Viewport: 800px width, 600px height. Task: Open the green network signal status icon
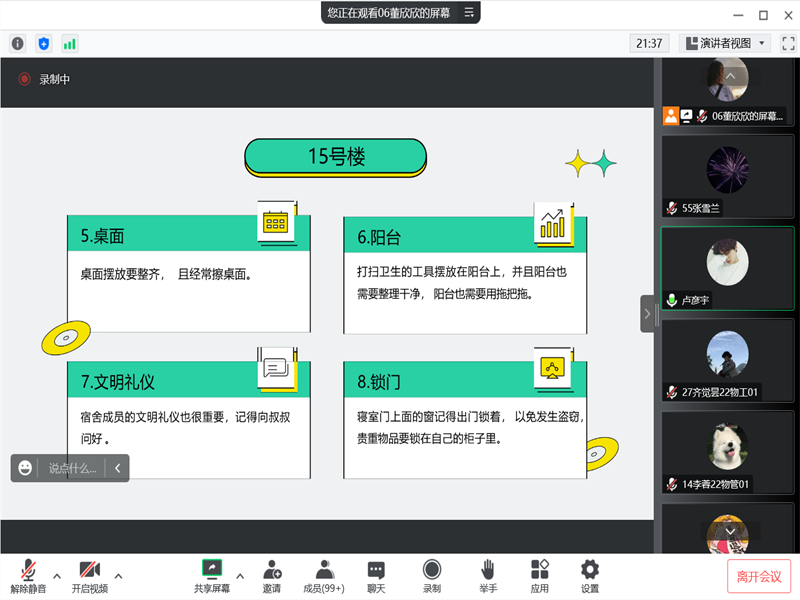pyautogui.click(x=70, y=43)
